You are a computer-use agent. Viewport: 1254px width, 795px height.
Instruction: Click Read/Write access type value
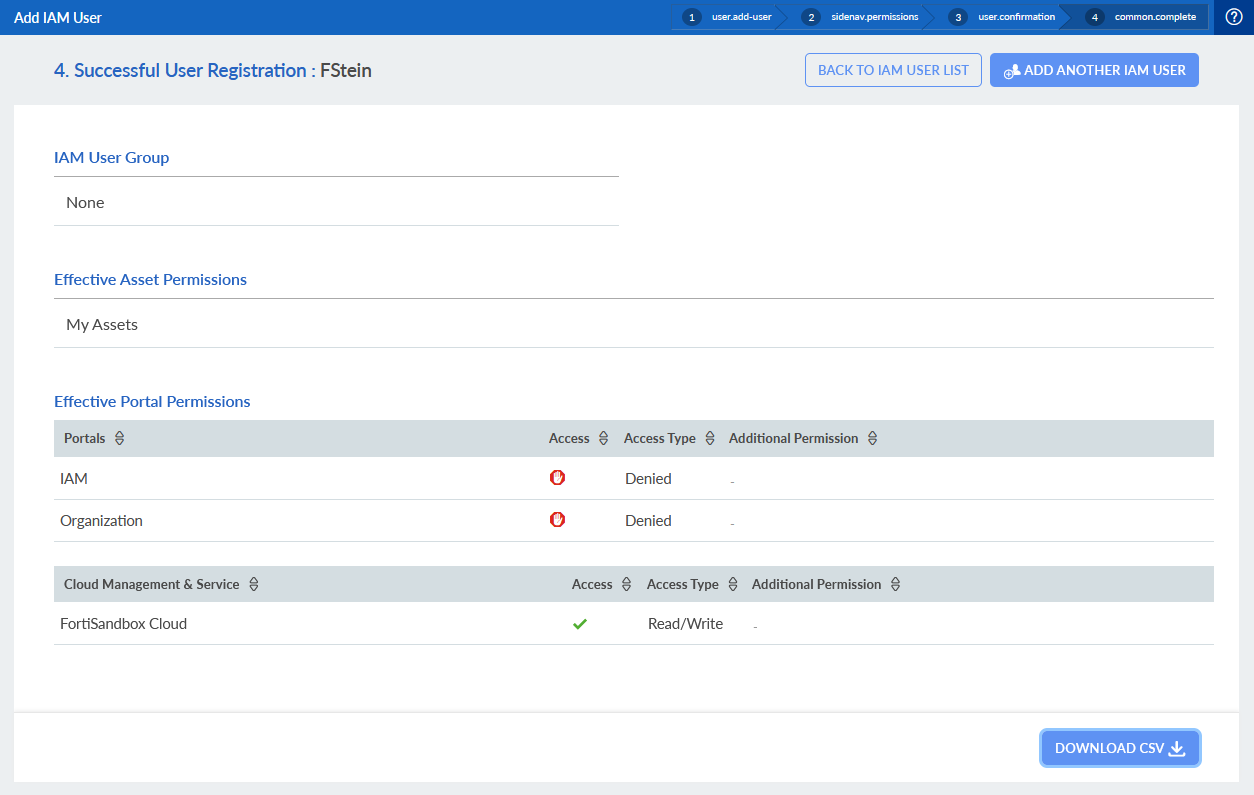tap(685, 624)
